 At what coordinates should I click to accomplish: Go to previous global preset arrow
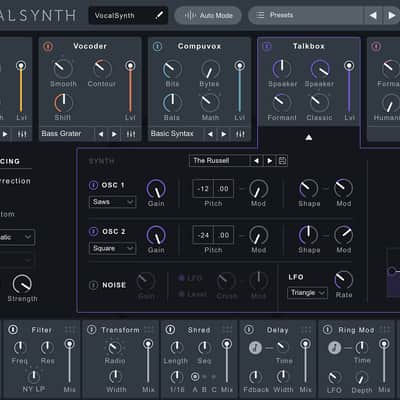pos(373,15)
